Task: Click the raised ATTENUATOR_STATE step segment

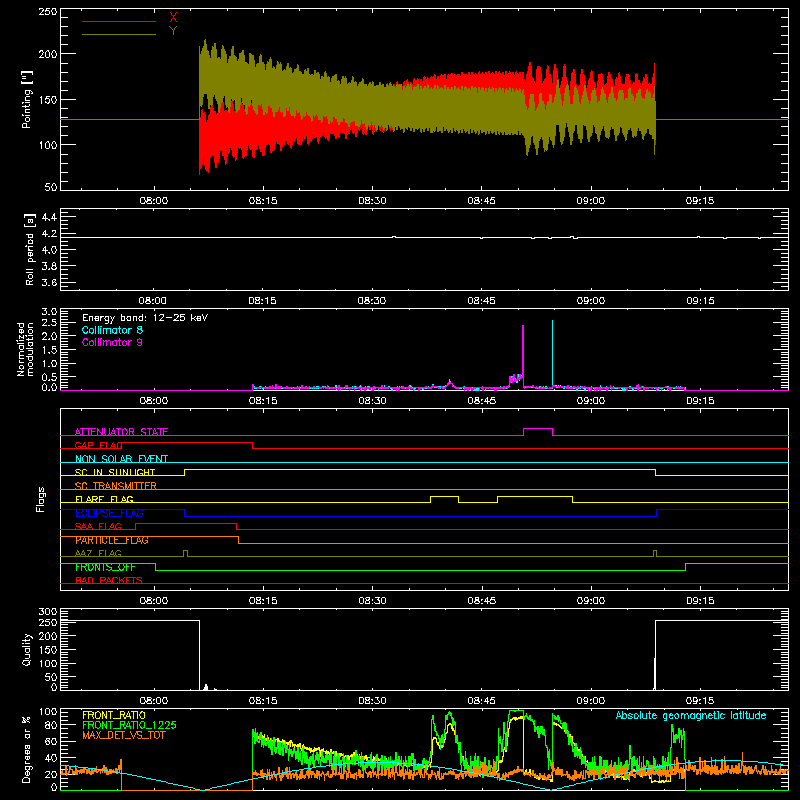Action: tap(538, 429)
